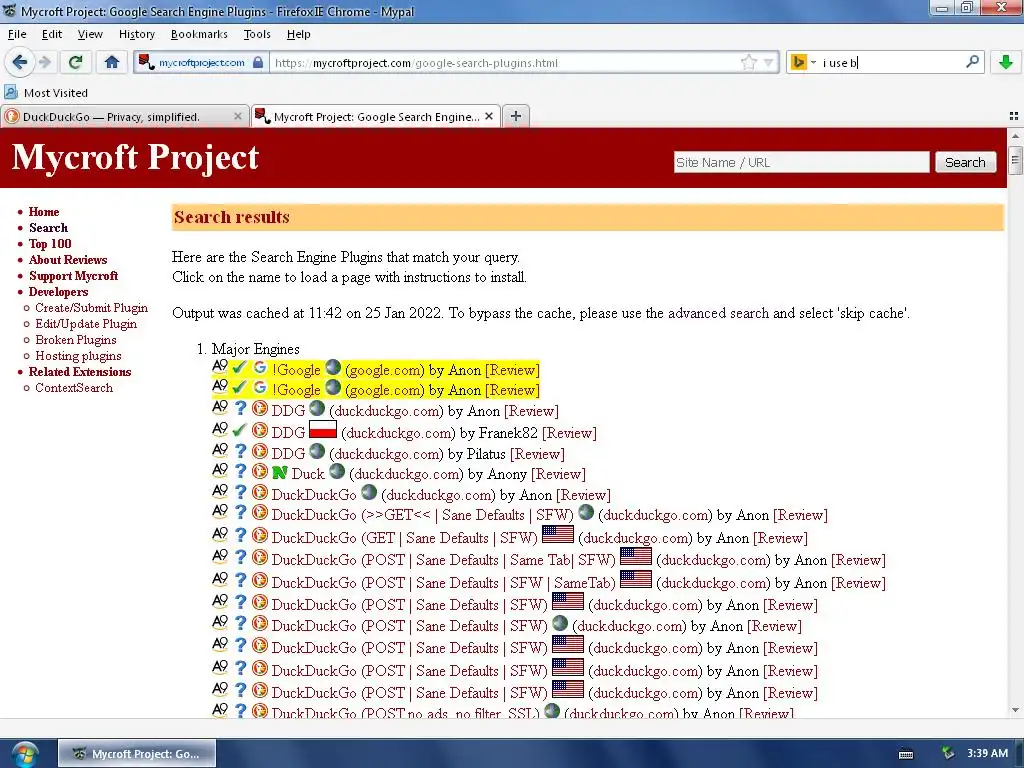Open the Windows Start orb
The height and width of the screenshot is (768, 1024).
[25, 754]
